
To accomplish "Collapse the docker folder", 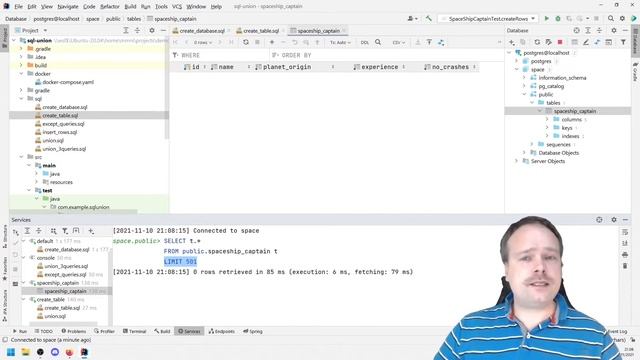I will pos(21,74).
